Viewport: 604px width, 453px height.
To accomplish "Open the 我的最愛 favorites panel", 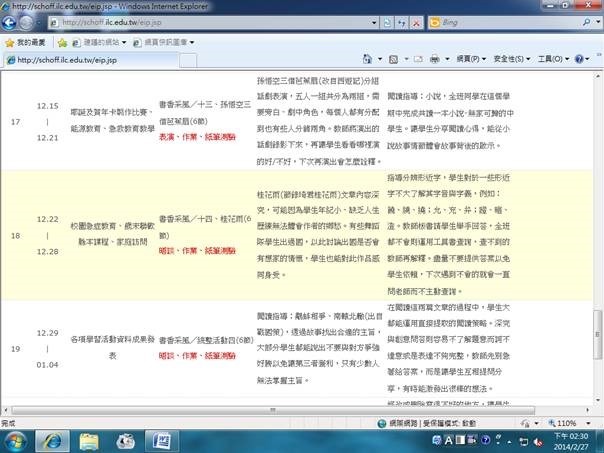I will [x=26, y=42].
